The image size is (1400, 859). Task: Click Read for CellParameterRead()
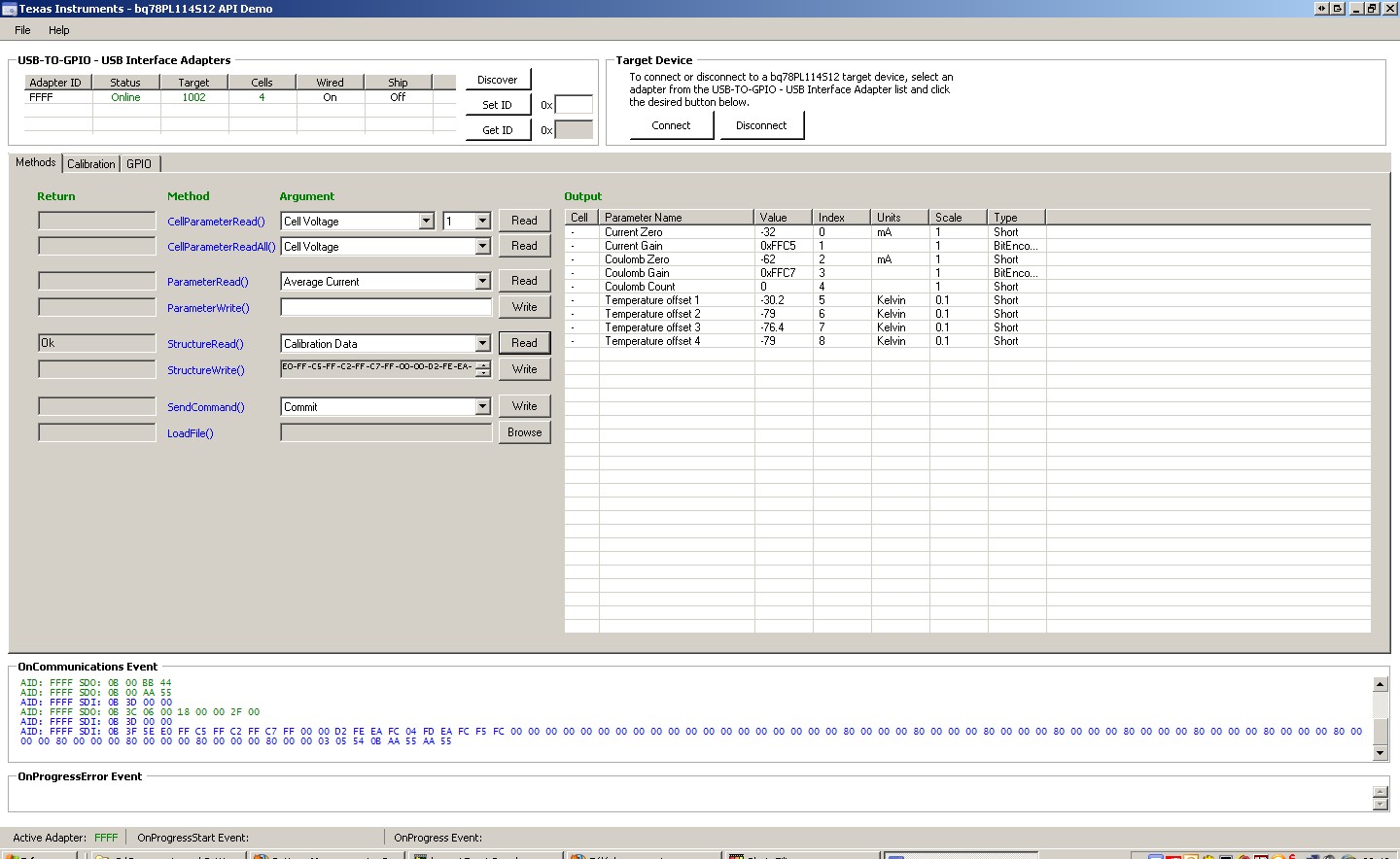524,221
